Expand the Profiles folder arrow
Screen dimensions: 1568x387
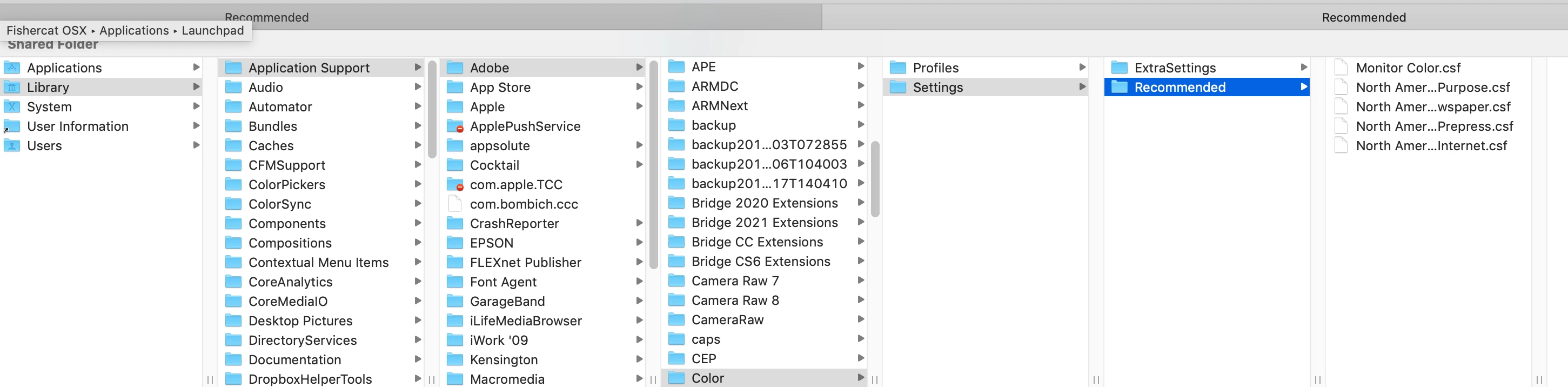[x=1082, y=67]
